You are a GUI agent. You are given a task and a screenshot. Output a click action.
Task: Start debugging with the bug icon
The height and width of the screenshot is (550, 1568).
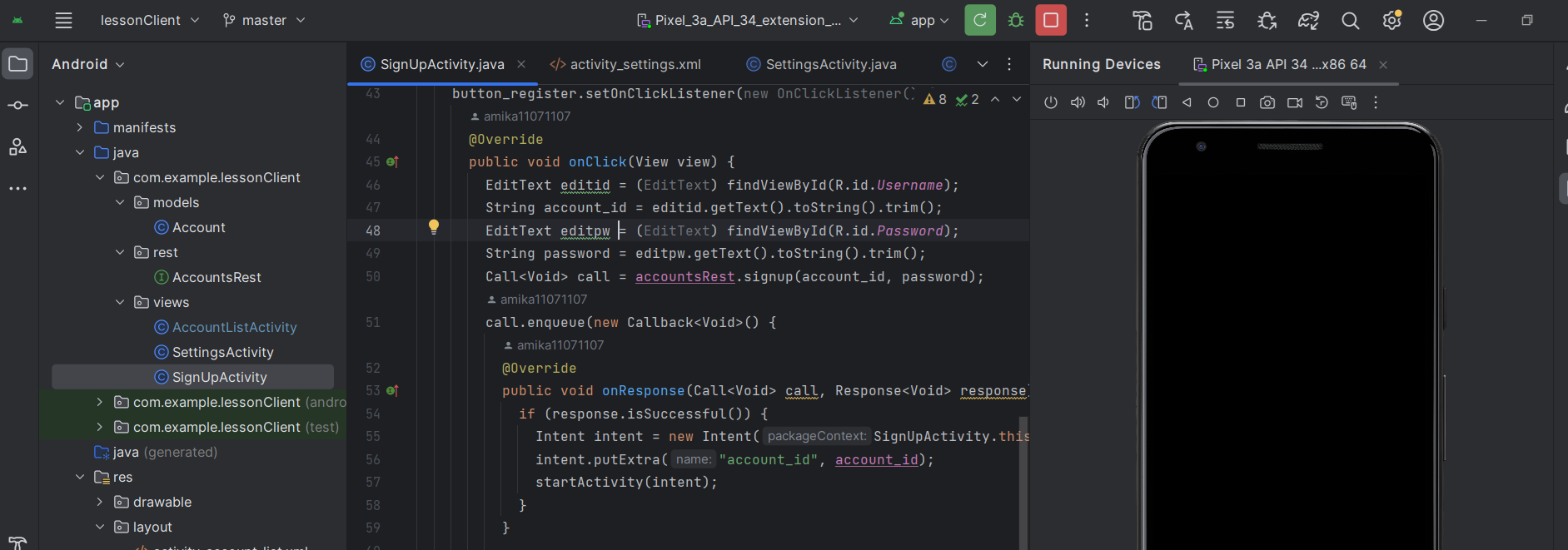click(1016, 20)
